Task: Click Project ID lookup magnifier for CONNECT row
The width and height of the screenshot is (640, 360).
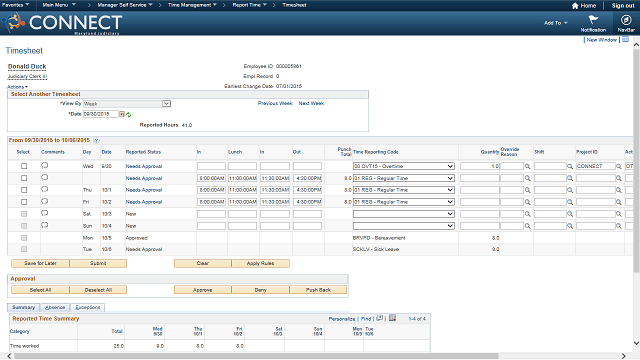Action: tap(619, 167)
